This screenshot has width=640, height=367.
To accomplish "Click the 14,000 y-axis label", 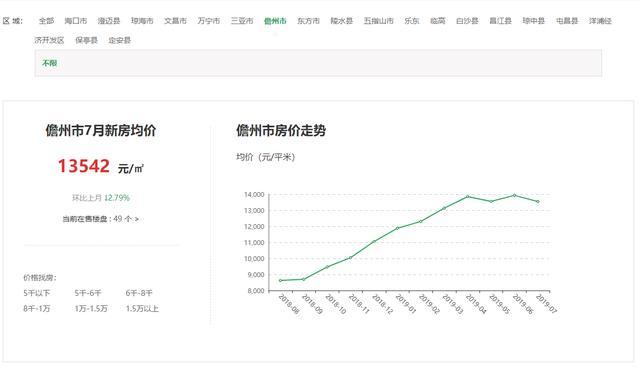I will point(254,195).
